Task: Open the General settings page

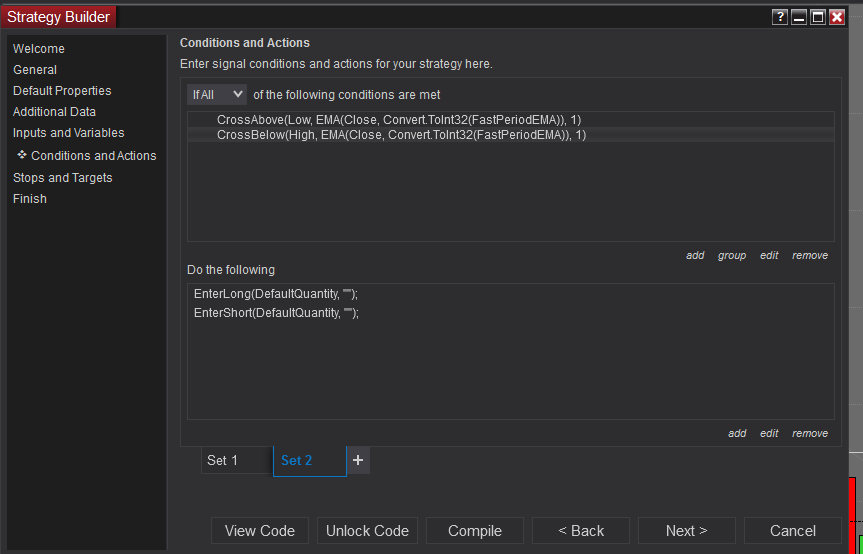Action: pos(35,70)
